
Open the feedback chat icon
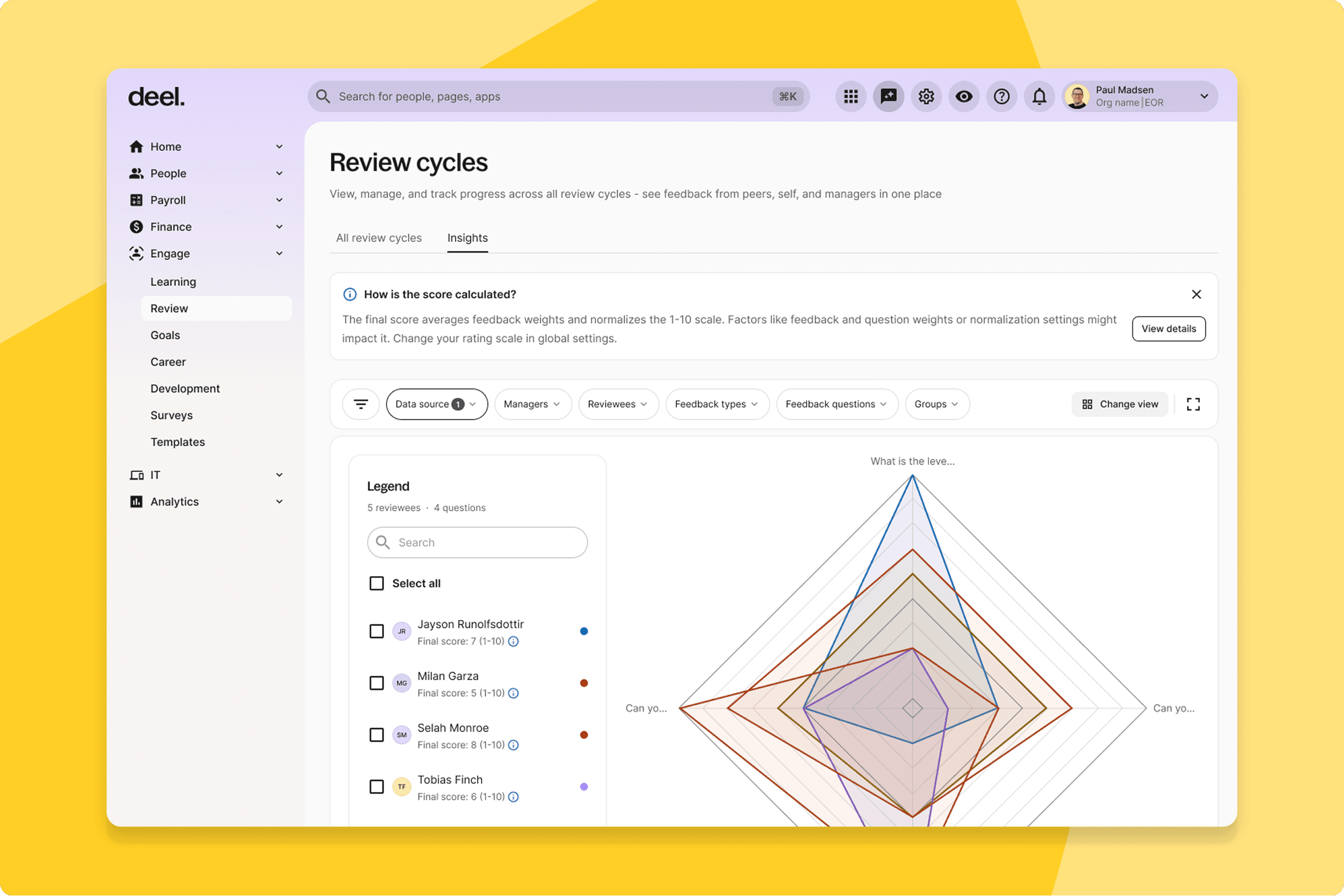pos(889,97)
